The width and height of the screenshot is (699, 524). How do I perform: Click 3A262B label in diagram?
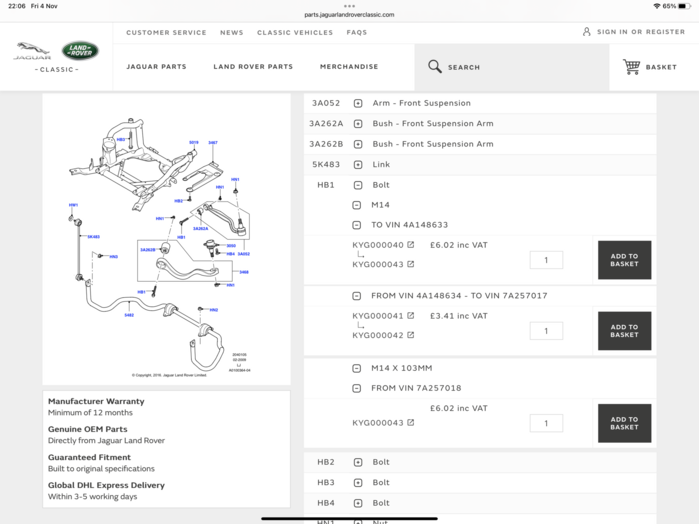click(x=147, y=249)
